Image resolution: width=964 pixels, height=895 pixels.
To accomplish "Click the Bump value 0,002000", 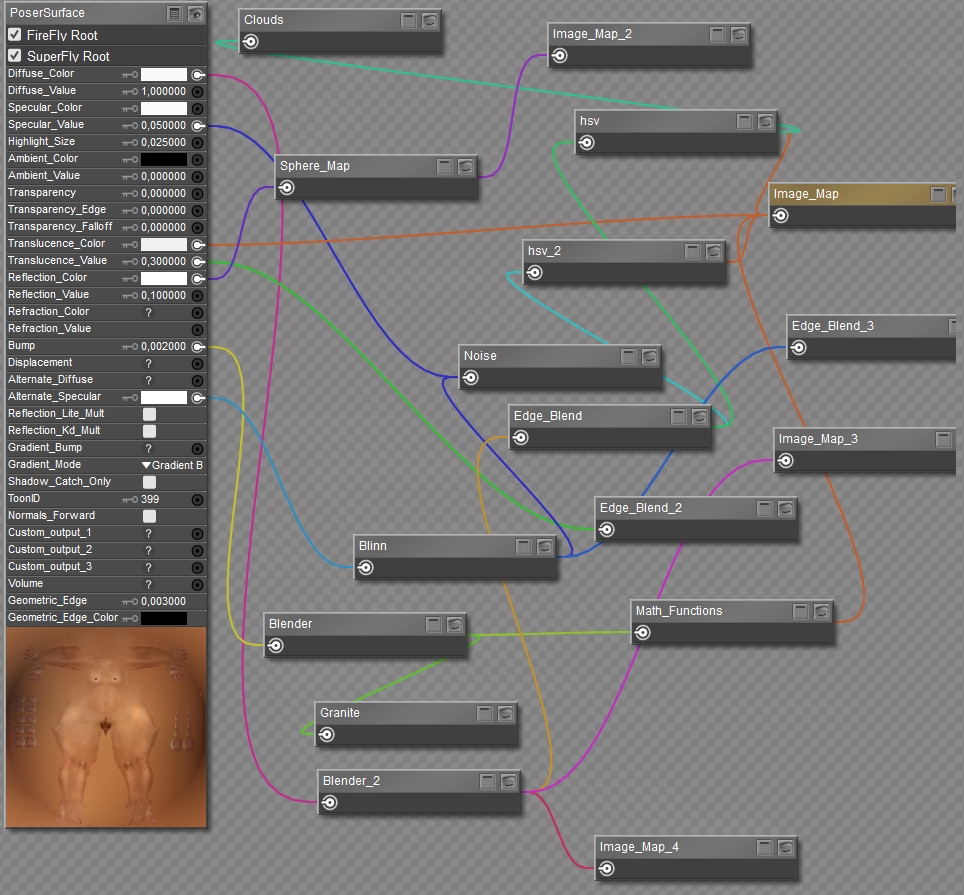I will 164,347.
